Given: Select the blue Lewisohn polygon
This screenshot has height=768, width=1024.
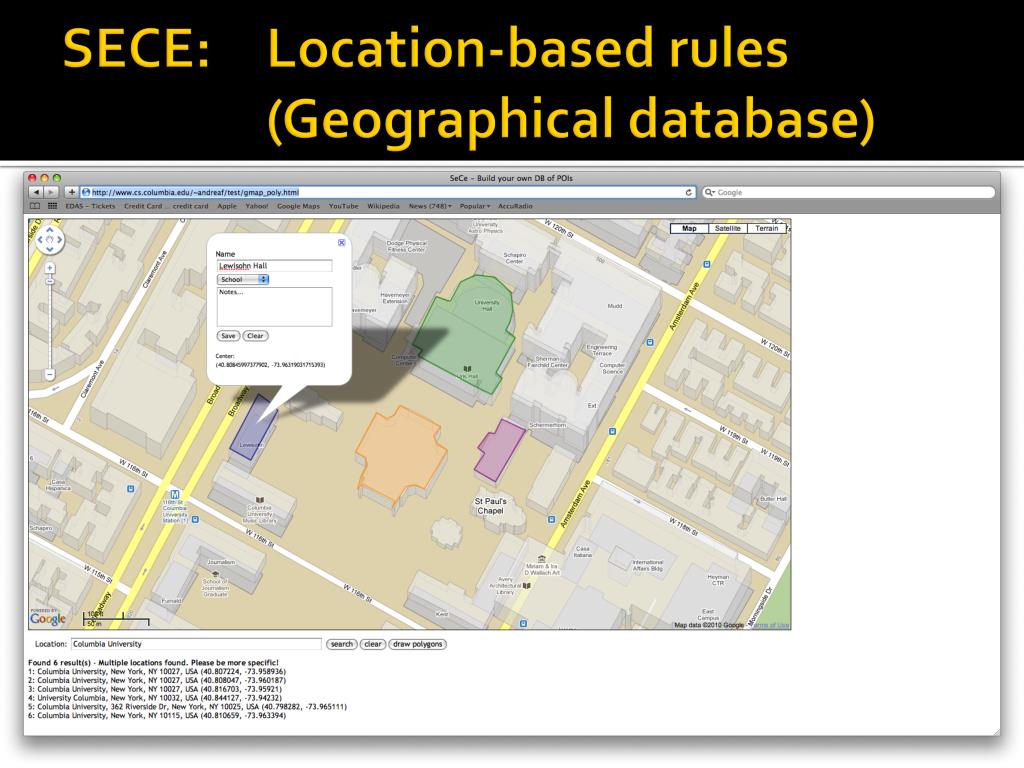Looking at the screenshot, I should click(x=254, y=427).
